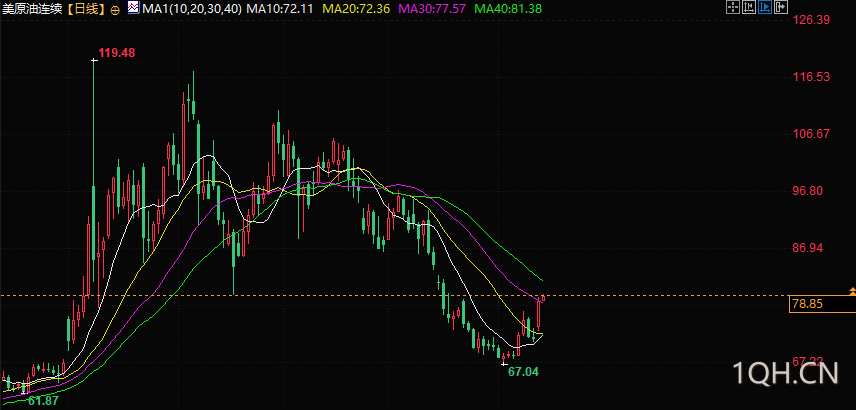Click the small up arrow above 78.85

point(852,290)
